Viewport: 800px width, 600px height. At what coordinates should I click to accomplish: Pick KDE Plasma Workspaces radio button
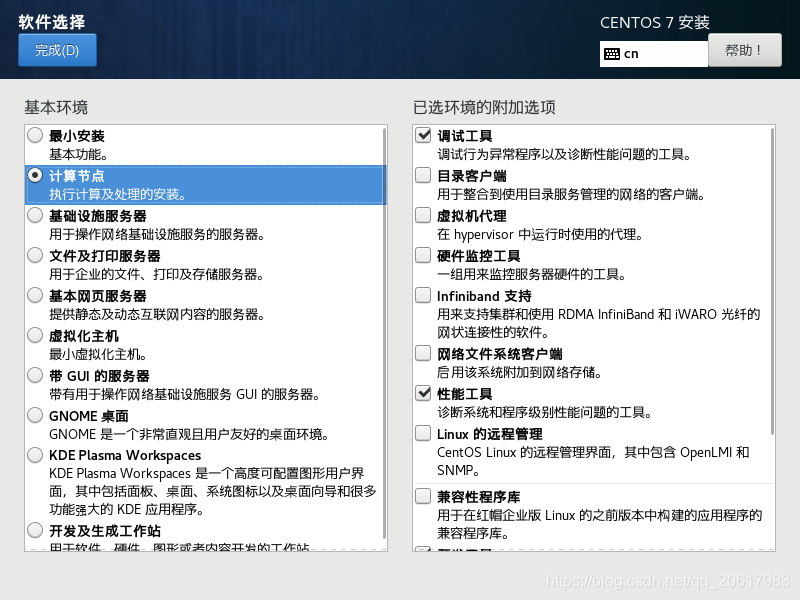(35, 455)
